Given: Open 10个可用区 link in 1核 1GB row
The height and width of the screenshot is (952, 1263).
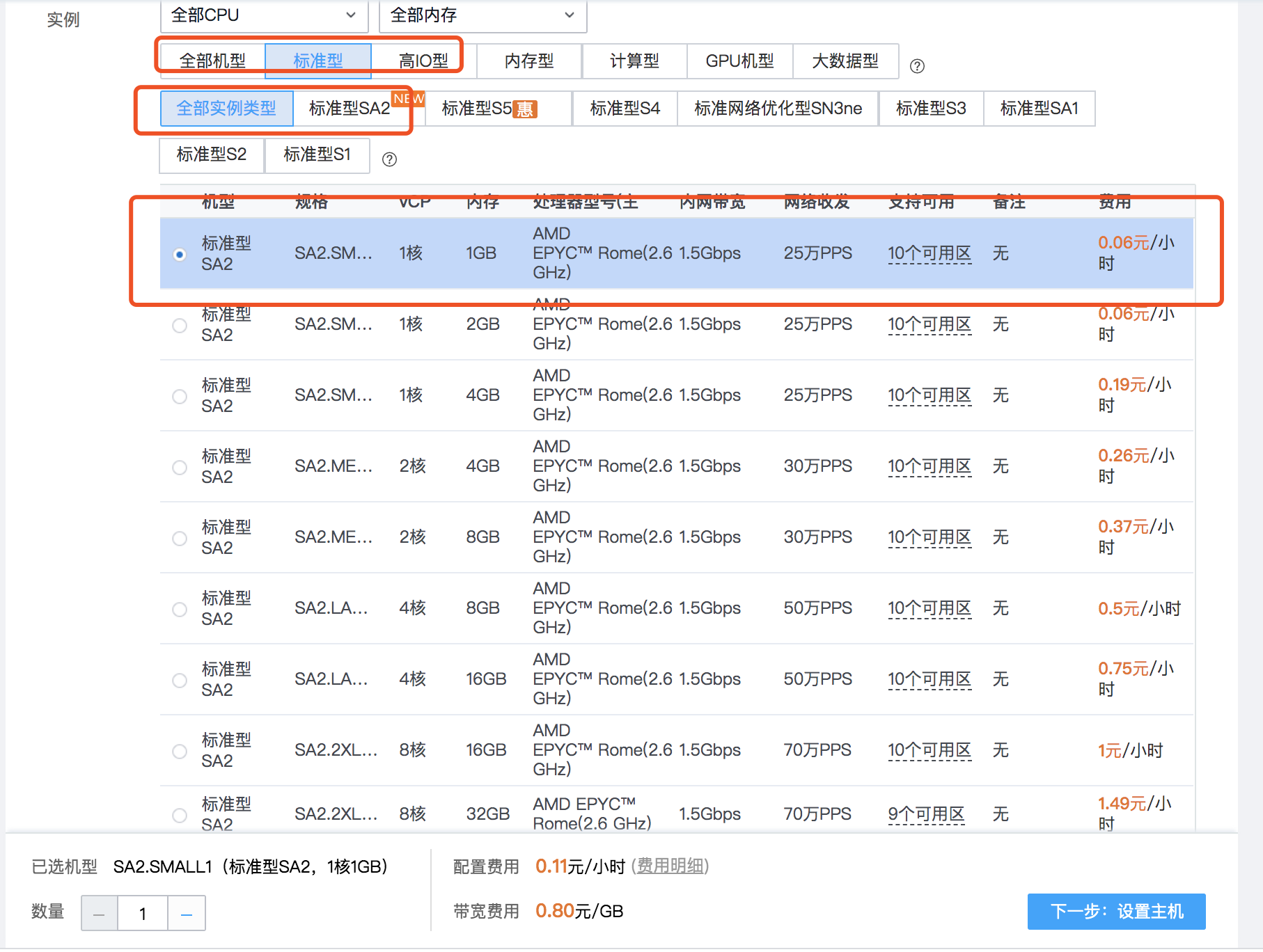Looking at the screenshot, I should coord(929,253).
